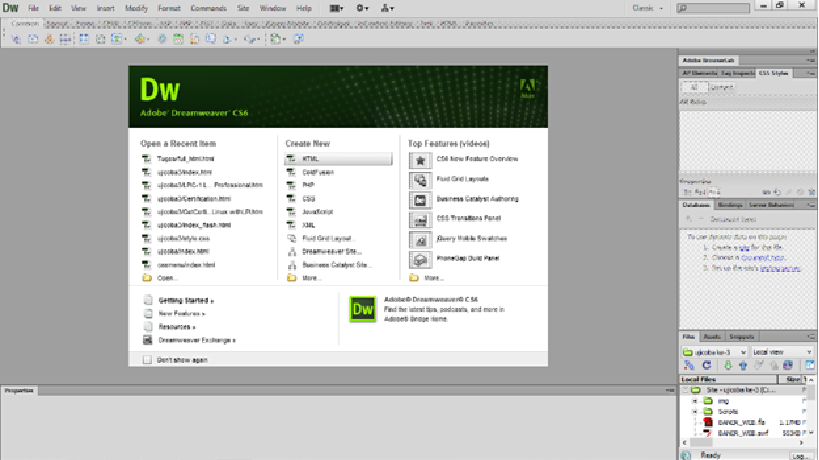Click Open... under recent items
This screenshot has width=819, height=460.
click(167, 278)
